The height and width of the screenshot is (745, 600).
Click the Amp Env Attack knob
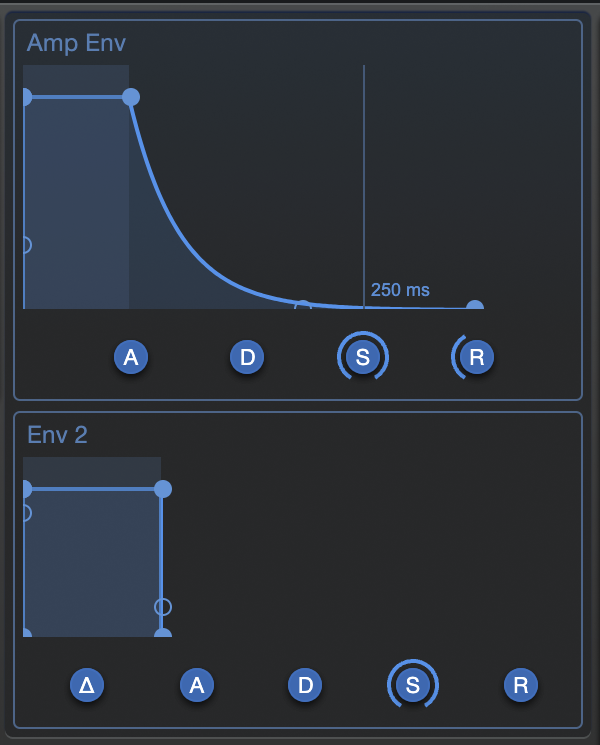(x=131, y=357)
